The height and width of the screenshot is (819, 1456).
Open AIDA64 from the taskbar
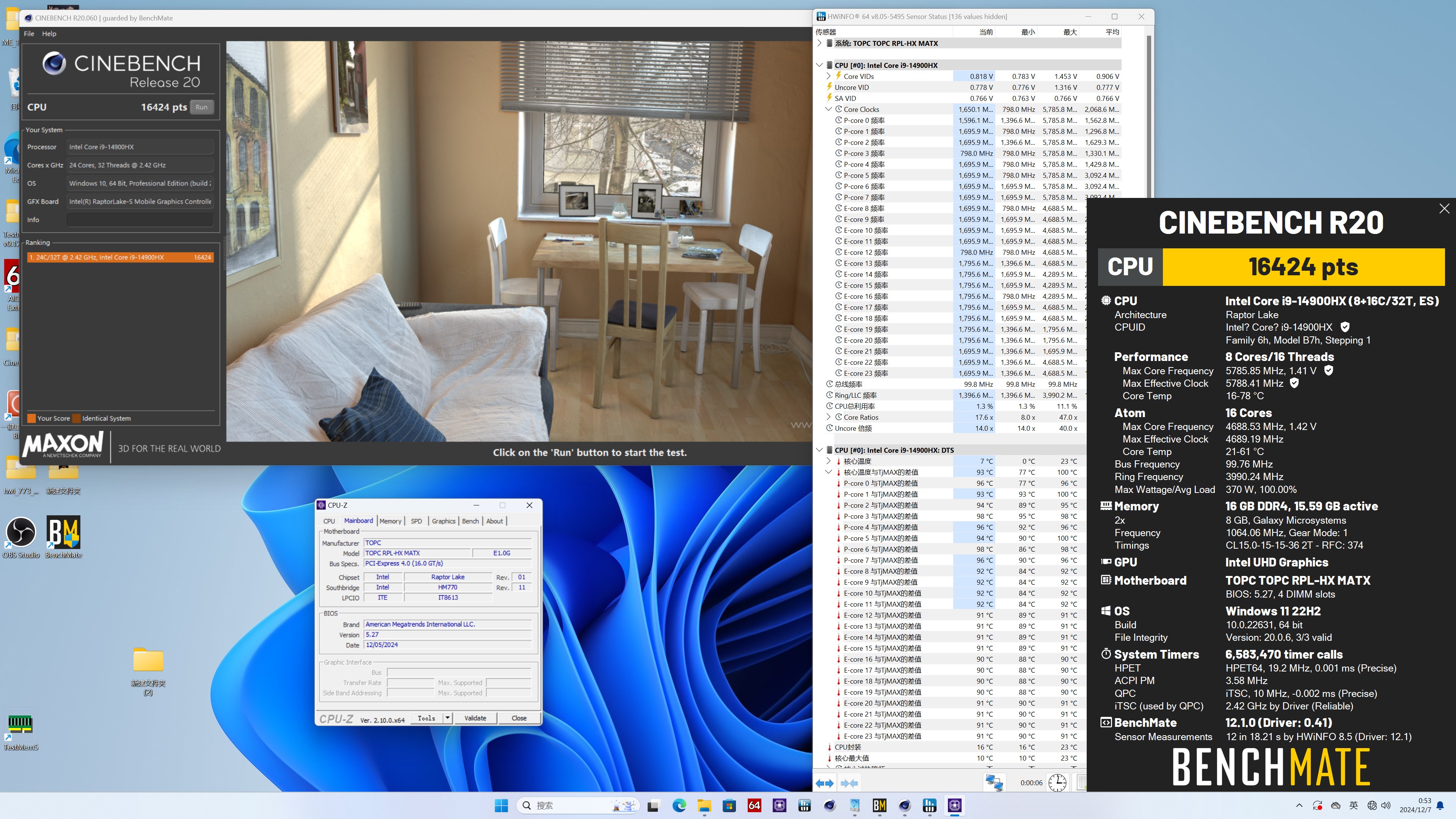[754, 805]
